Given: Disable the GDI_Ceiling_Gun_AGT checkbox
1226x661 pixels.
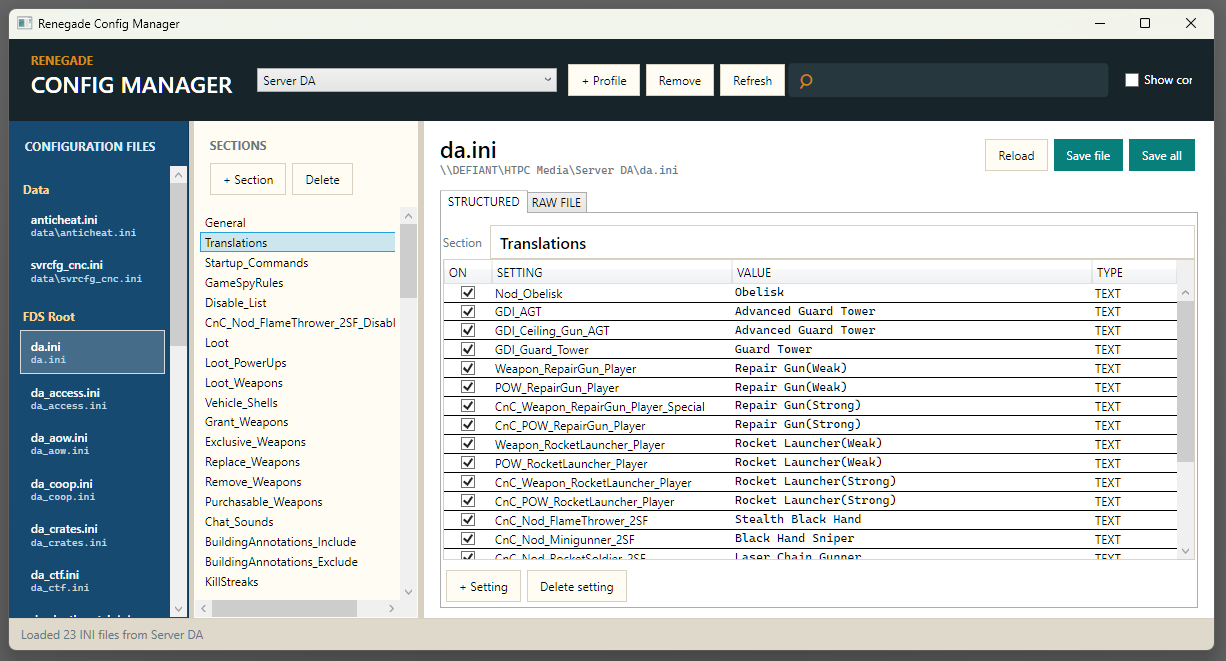Looking at the screenshot, I should 468,331.
